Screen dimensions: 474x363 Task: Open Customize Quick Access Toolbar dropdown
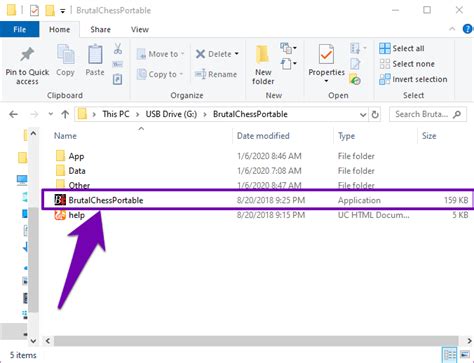tap(62, 11)
